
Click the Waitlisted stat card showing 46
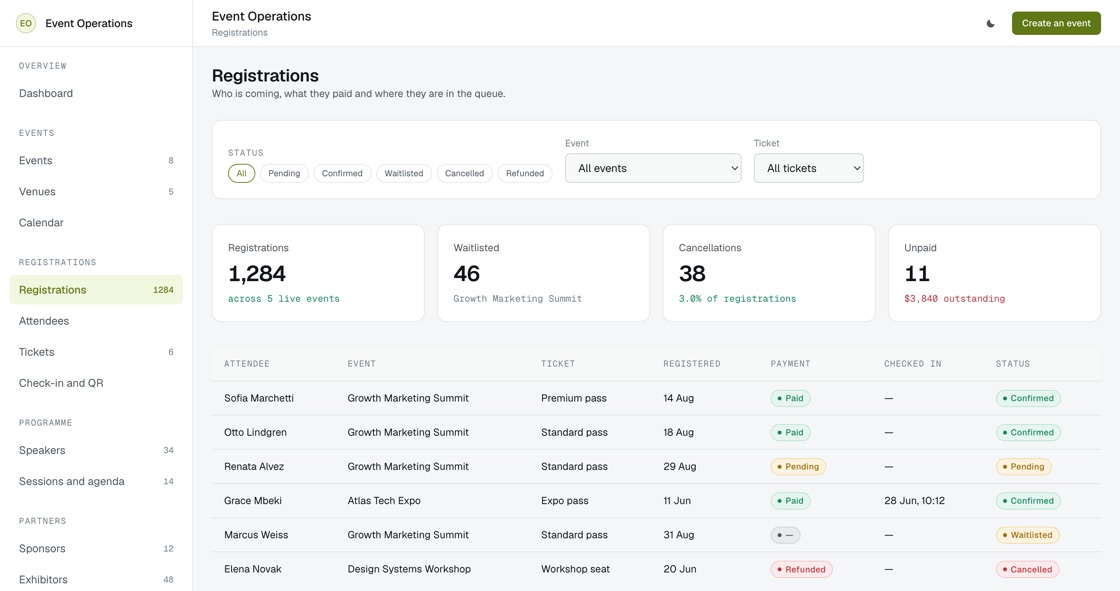click(544, 273)
